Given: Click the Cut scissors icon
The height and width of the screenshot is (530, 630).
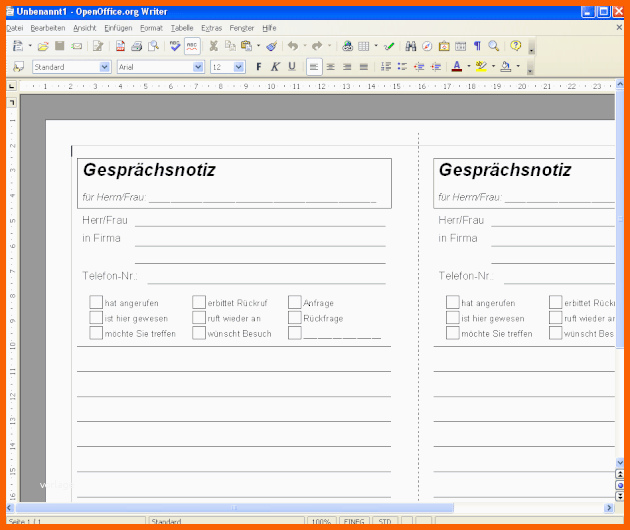Looking at the screenshot, I should tap(213, 46).
